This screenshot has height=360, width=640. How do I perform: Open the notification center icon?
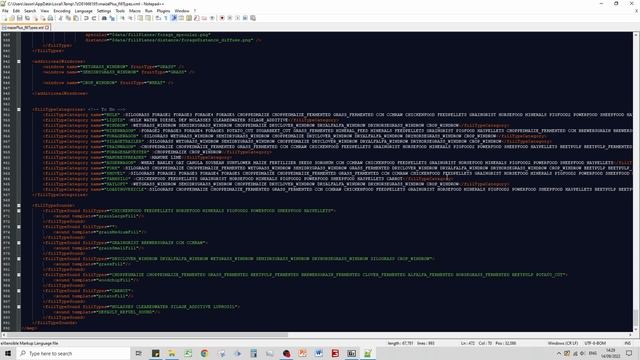629,353
